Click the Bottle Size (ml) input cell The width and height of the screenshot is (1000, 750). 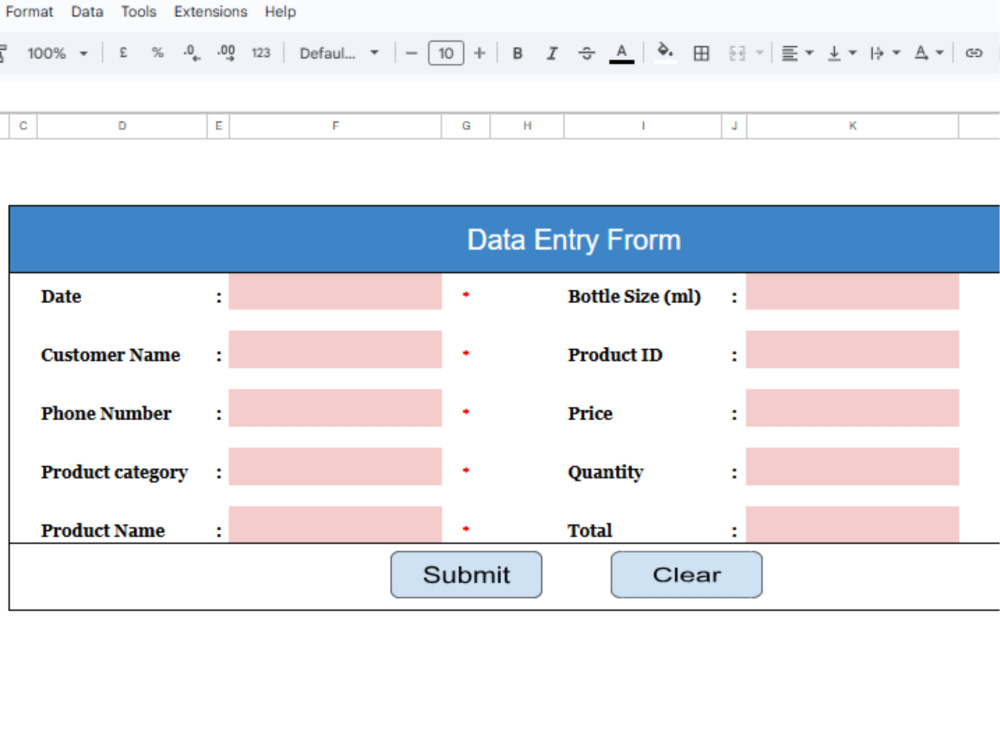point(853,291)
